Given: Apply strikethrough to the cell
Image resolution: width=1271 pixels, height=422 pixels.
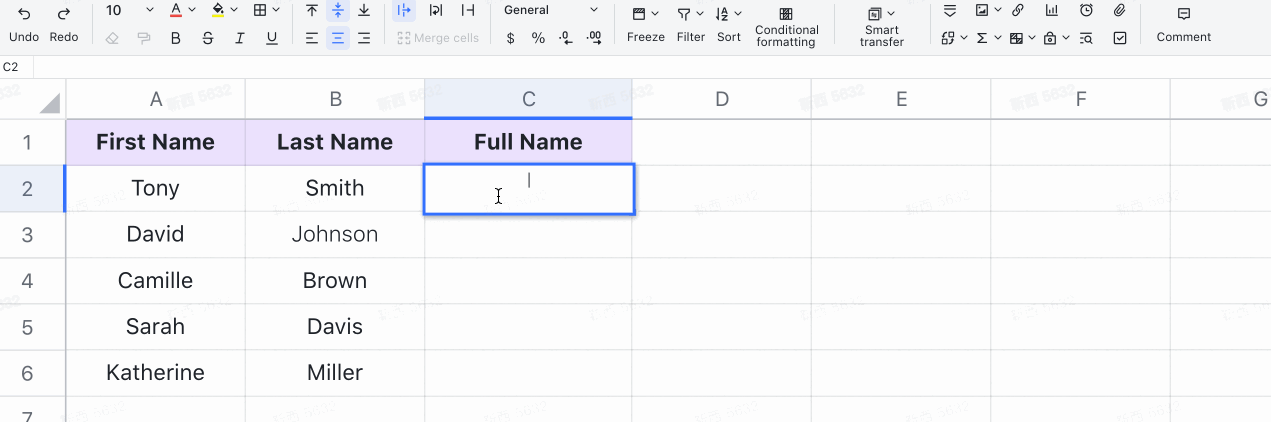Looking at the screenshot, I should [x=208, y=38].
